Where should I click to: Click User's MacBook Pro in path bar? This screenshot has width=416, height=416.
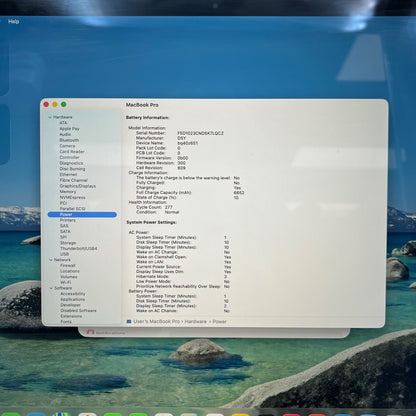point(156,322)
